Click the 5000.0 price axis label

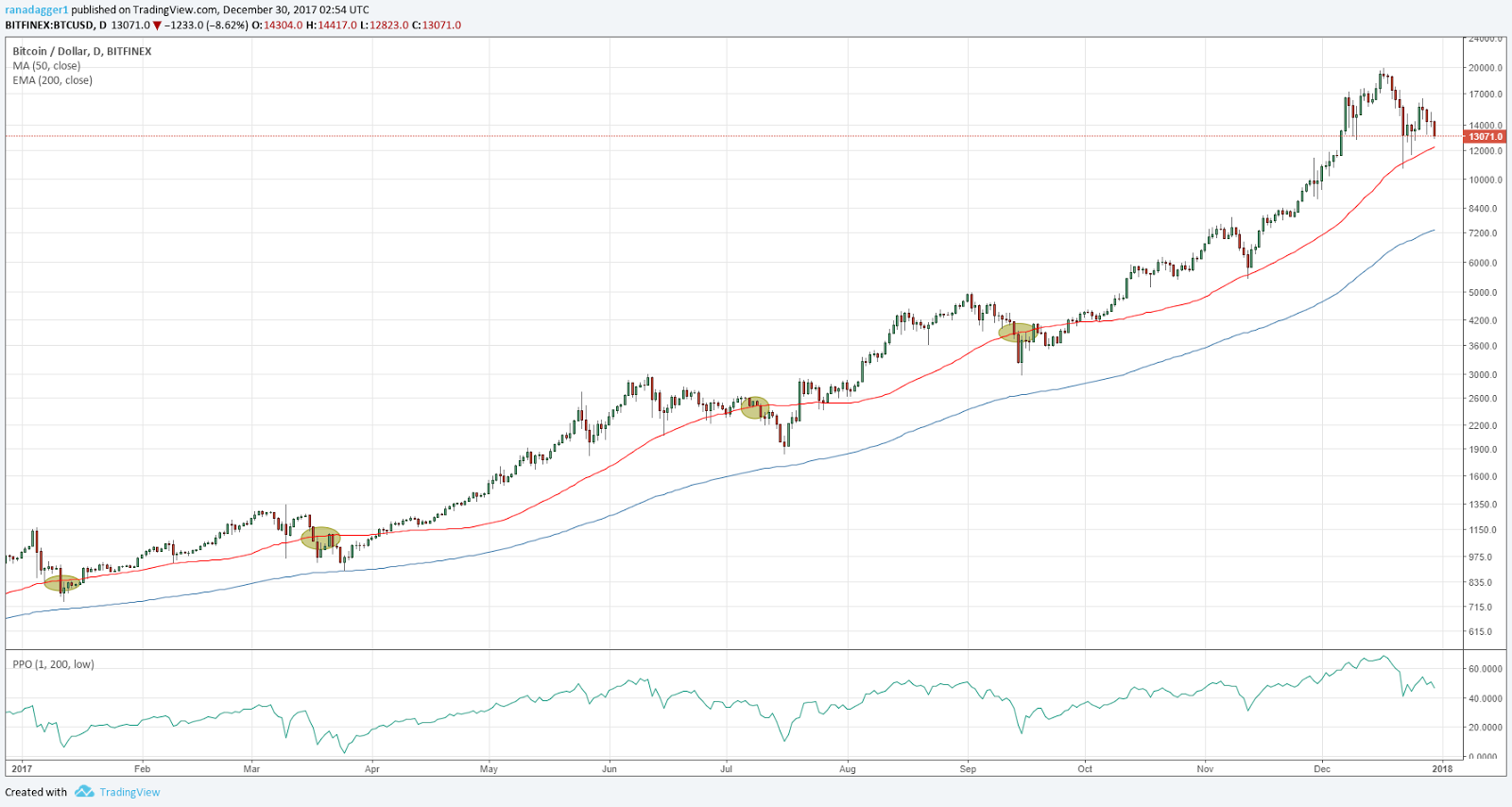pos(1483,292)
